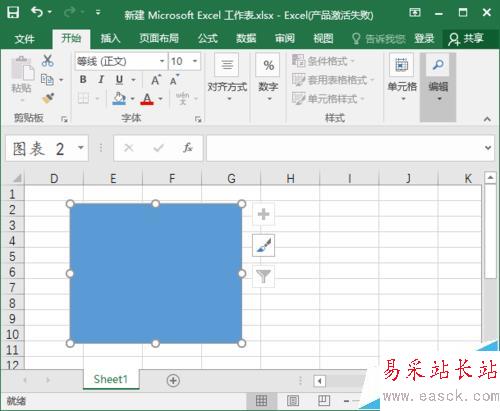Viewport: 500px width, 411px height.
Task: Click the Chart Elements plus button
Action: (263, 214)
